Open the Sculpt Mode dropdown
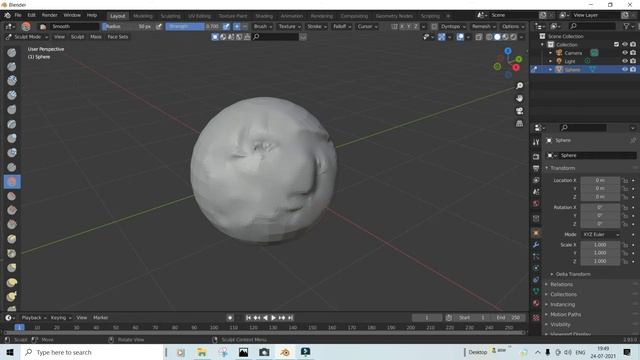 [27, 37]
